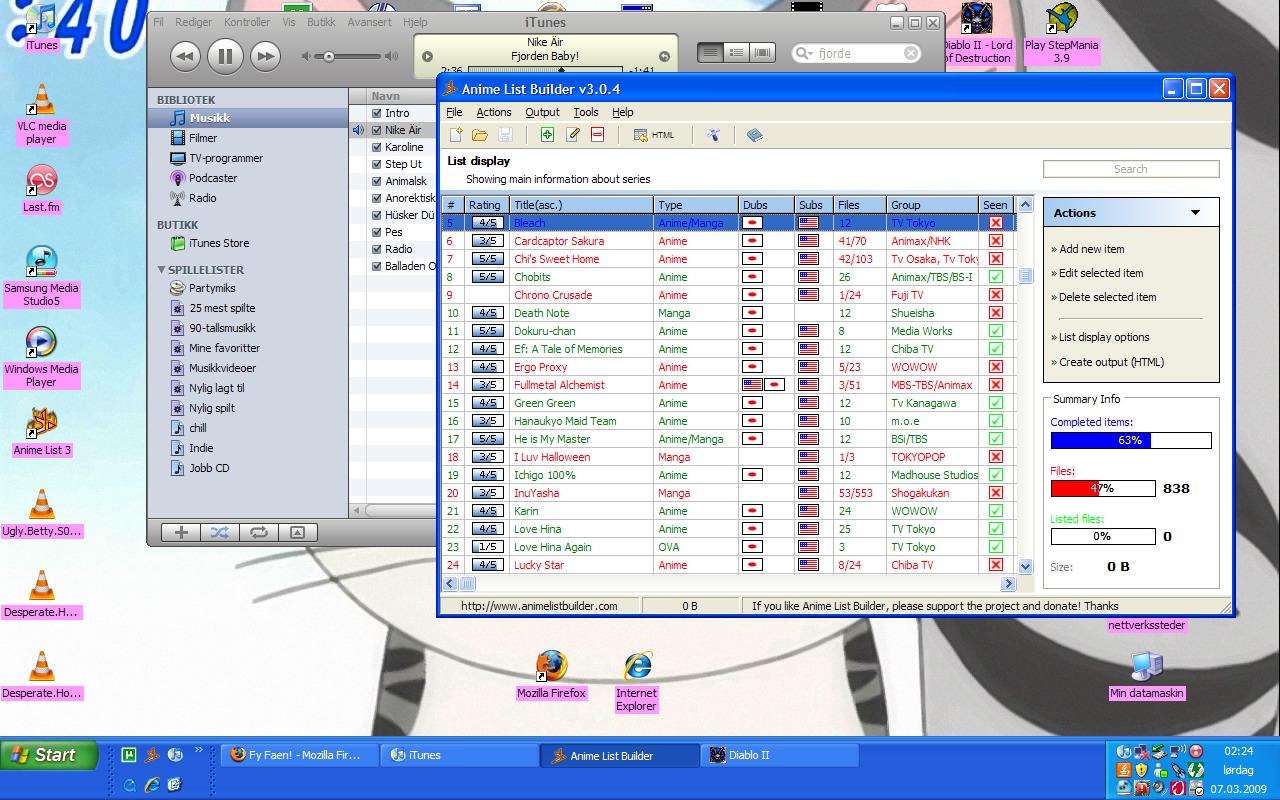Toggle the Seen mark for Lucky Star
The width and height of the screenshot is (1280, 800).
(x=995, y=565)
